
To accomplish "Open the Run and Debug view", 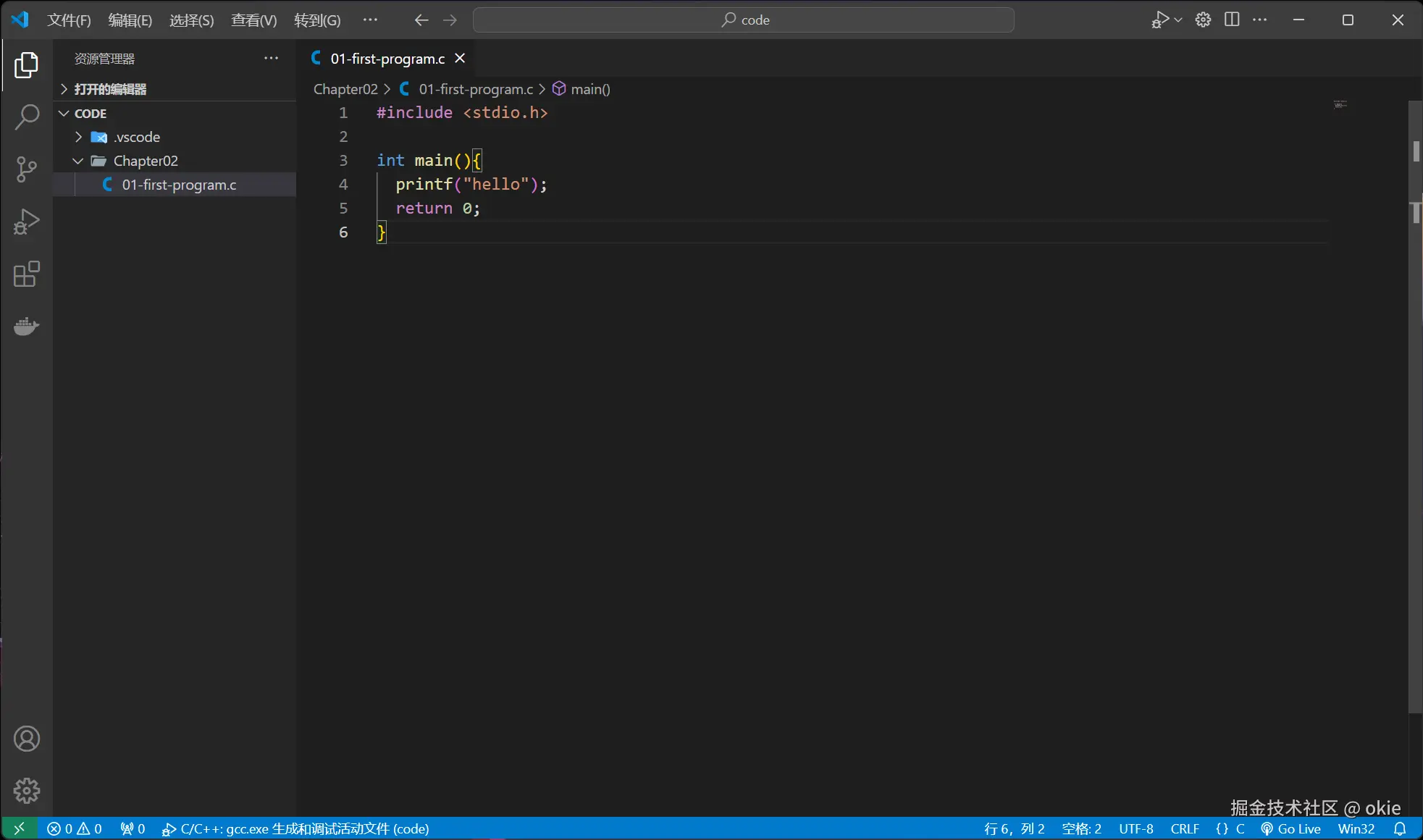I will (27, 222).
